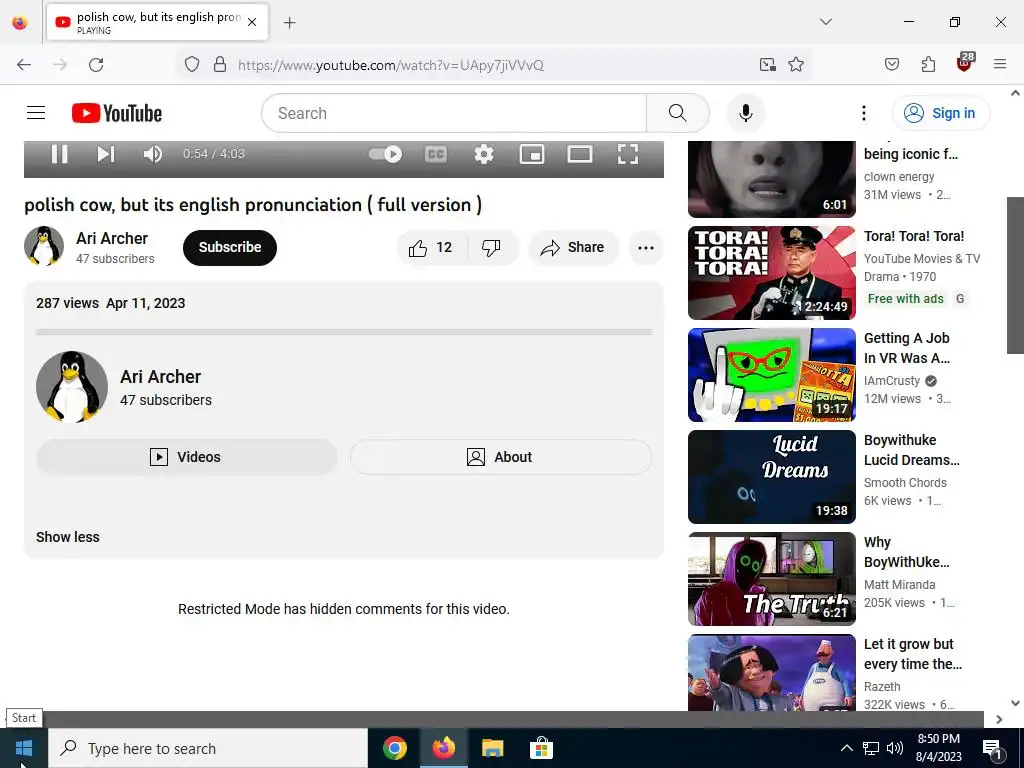
Task: Open picture-in-picture icon in address bar
Action: click(767, 65)
